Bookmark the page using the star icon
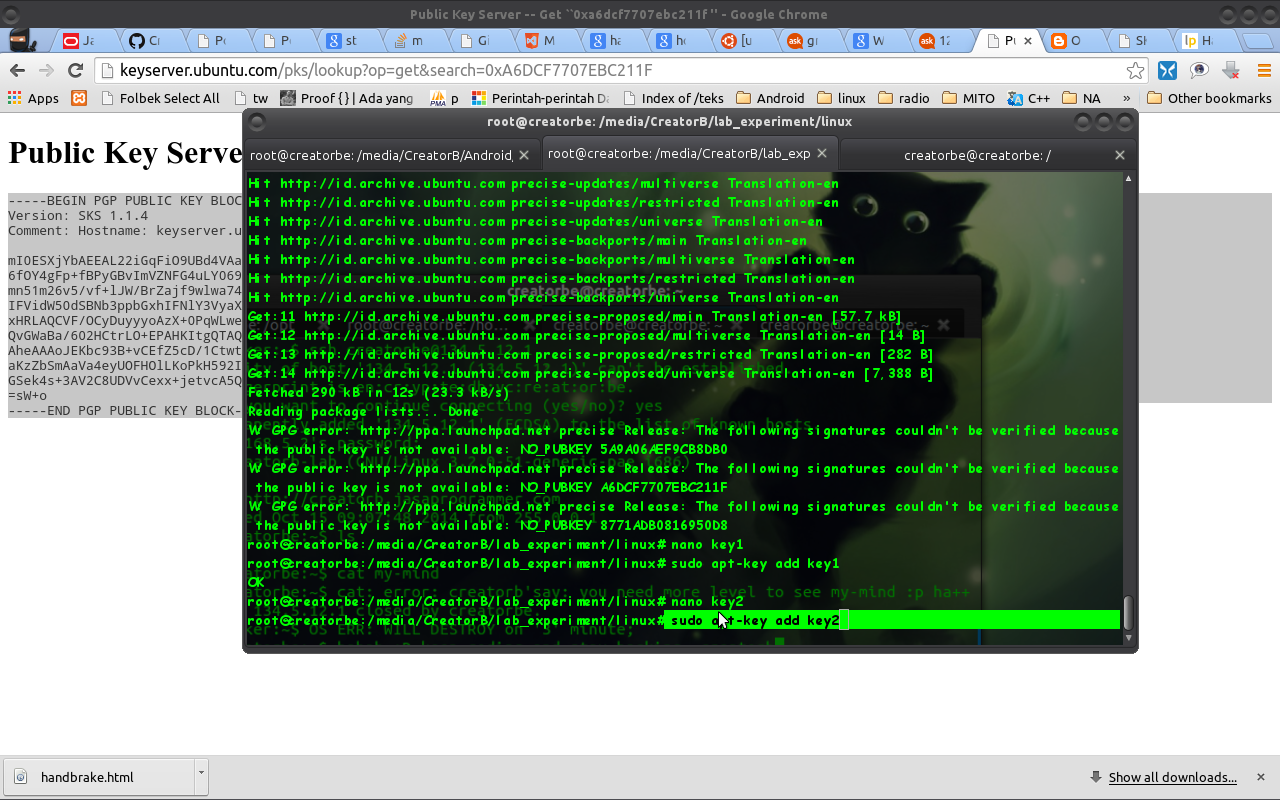The width and height of the screenshot is (1280, 800). point(1135,71)
